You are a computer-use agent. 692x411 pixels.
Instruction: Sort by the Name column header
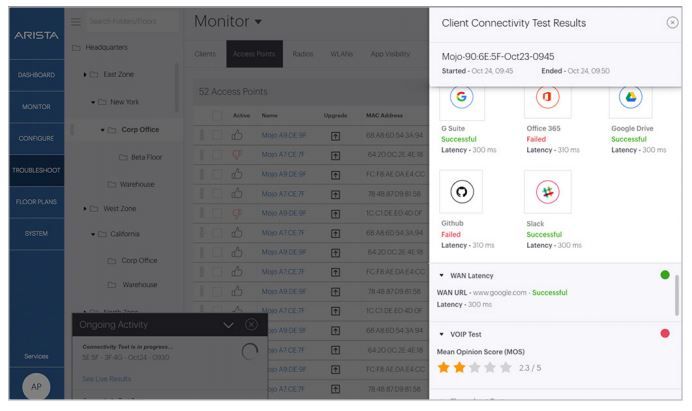(x=269, y=116)
